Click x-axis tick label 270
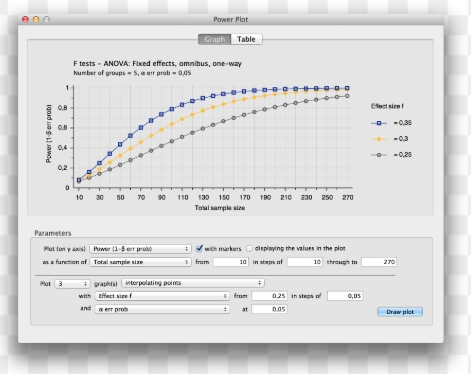Viewport: 471px width, 374px height. coord(348,197)
